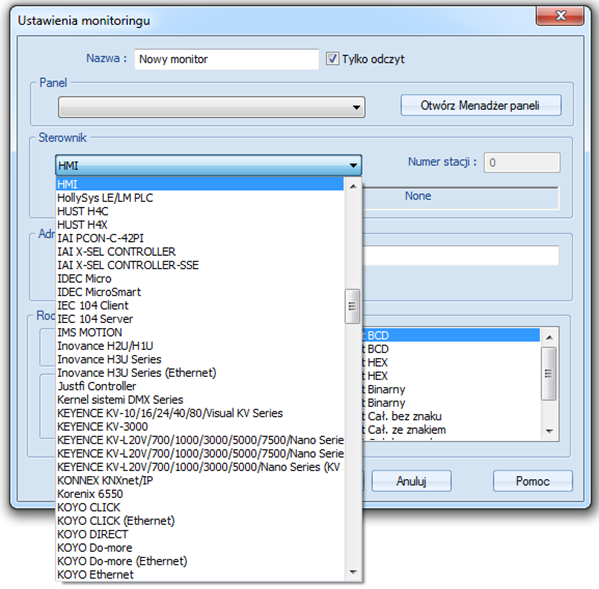Viewport: 599px width, 589px height.
Task: Pick Inovance H3U Series (Ethernet)
Action: 200,373
